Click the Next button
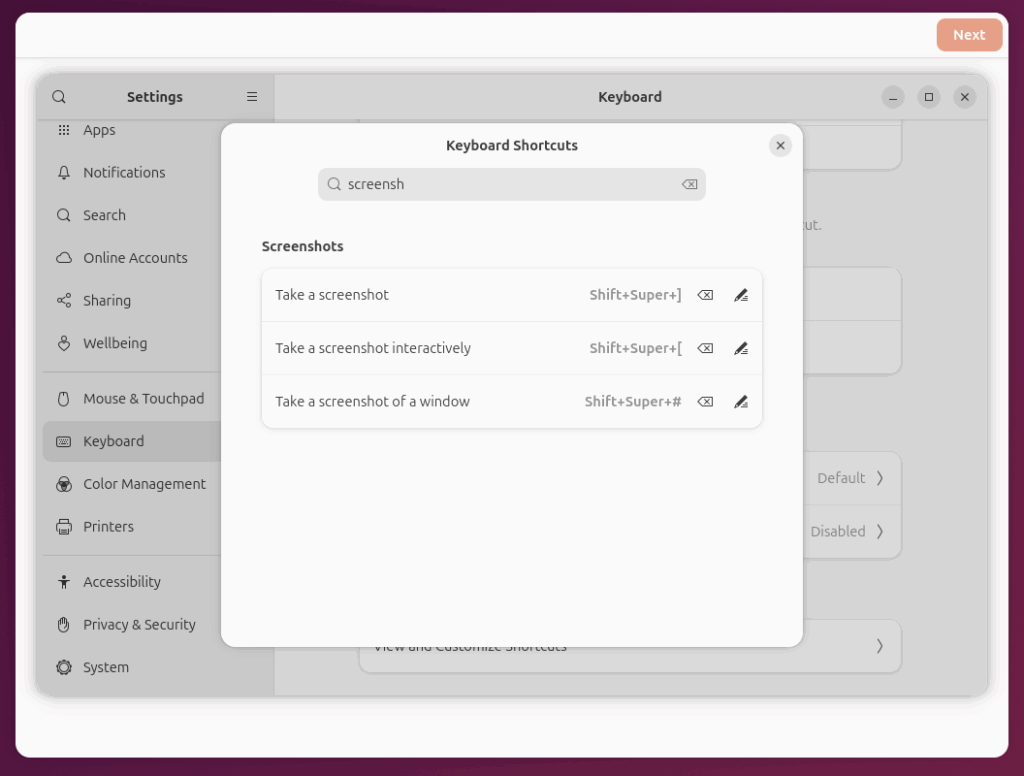This screenshot has height=776, width=1024. (x=968, y=34)
